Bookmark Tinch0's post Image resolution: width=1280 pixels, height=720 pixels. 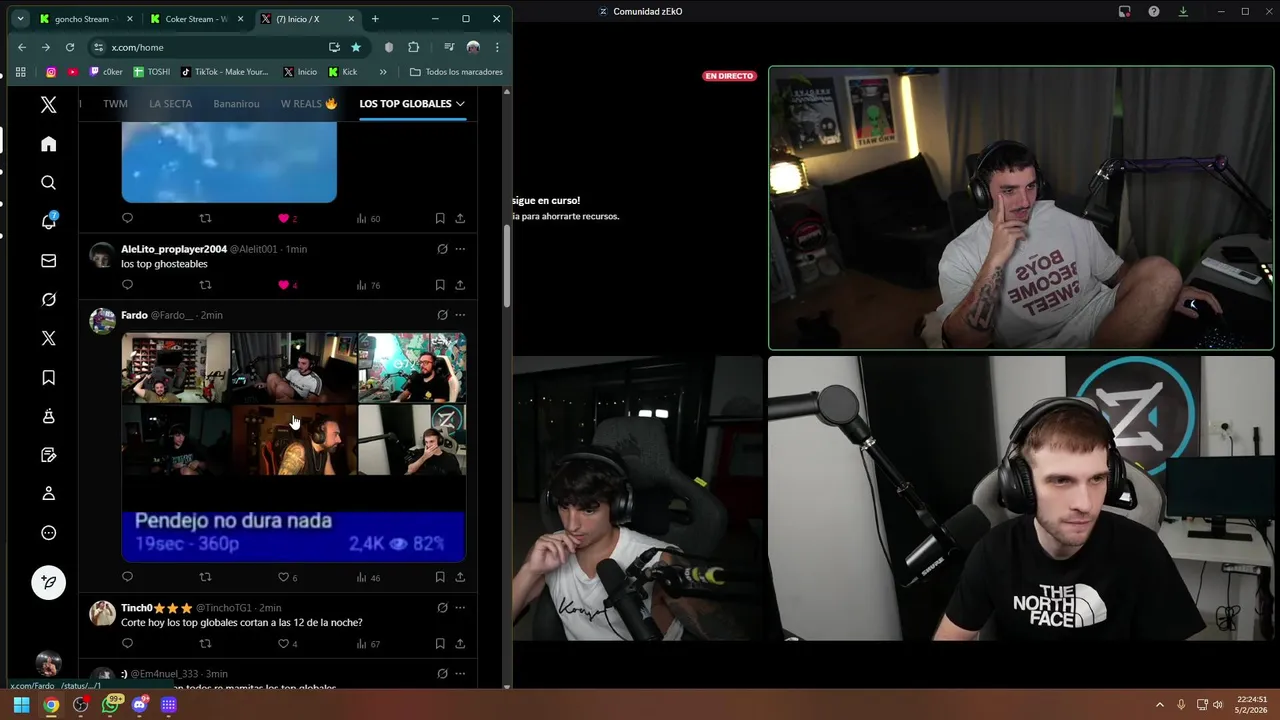tap(440, 644)
